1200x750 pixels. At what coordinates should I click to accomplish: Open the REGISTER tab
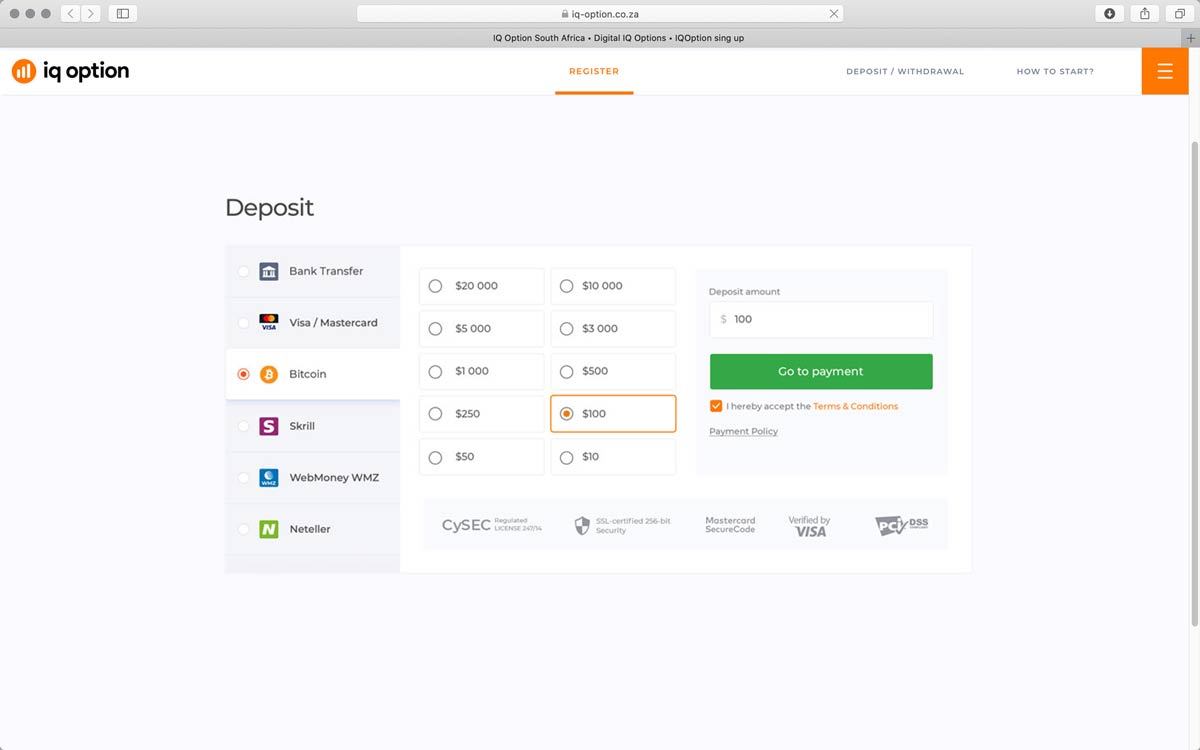click(x=594, y=71)
